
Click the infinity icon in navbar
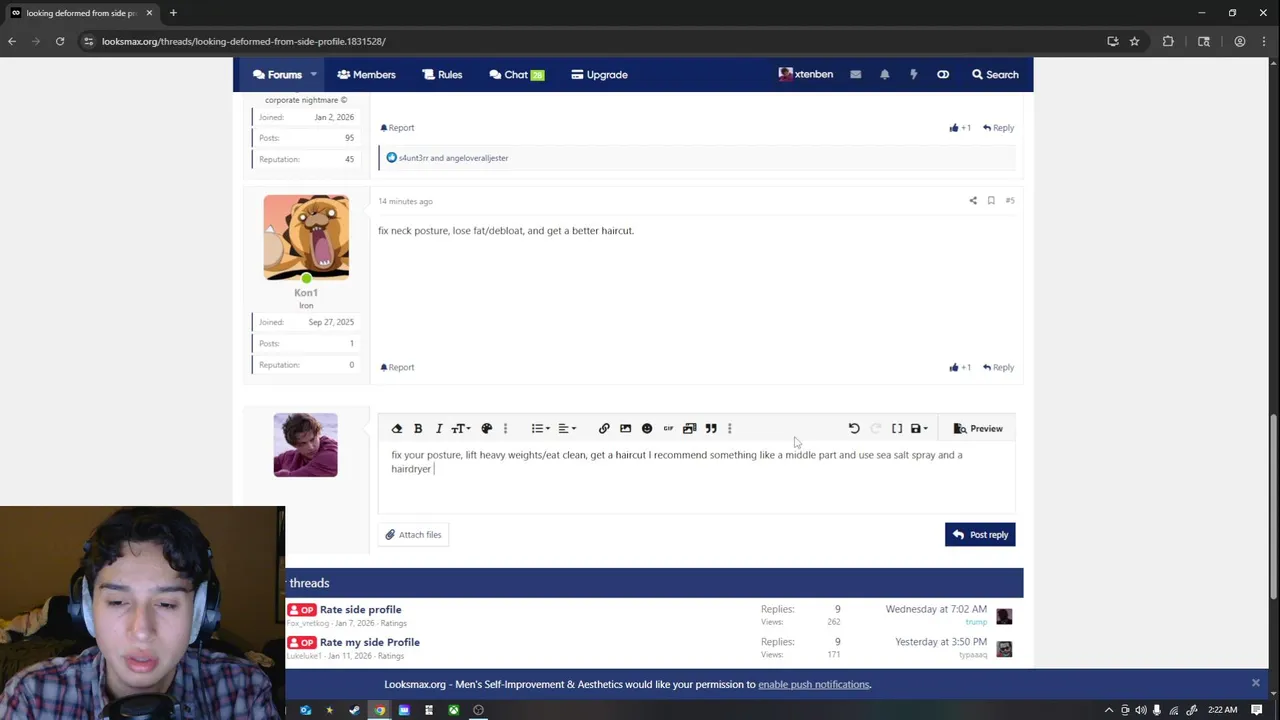943,74
